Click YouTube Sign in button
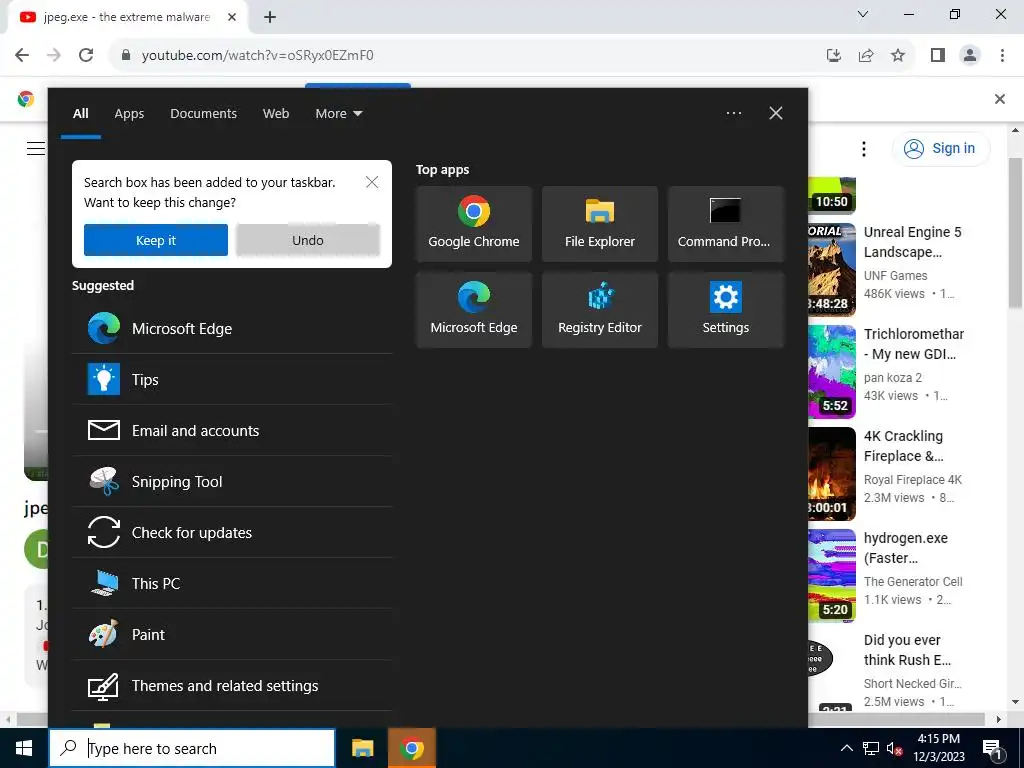The image size is (1024, 768). [940, 148]
